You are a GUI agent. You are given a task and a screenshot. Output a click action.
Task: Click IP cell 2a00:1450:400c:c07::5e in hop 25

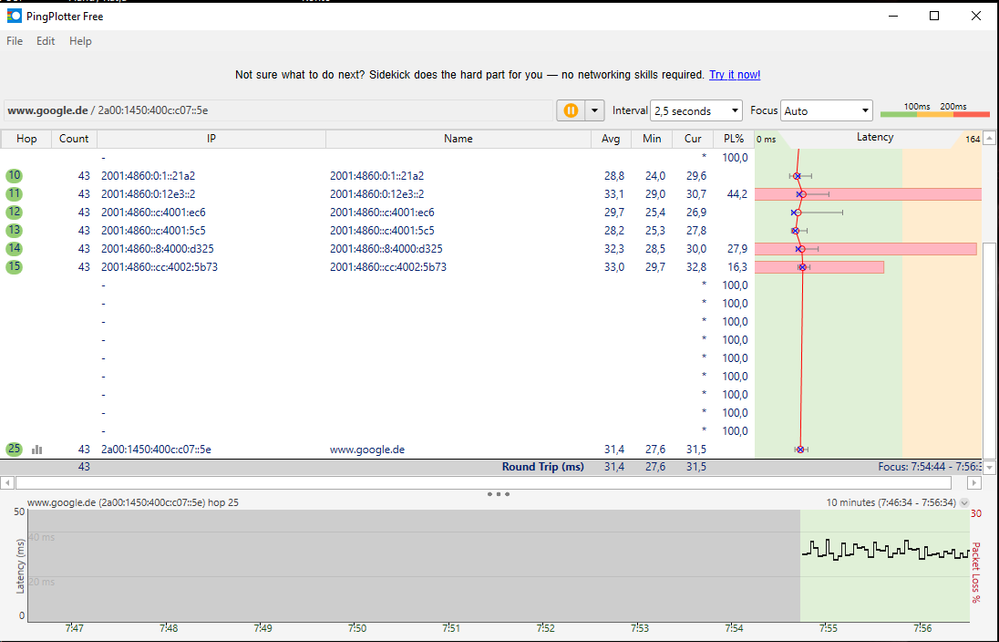pyautogui.click(x=156, y=450)
